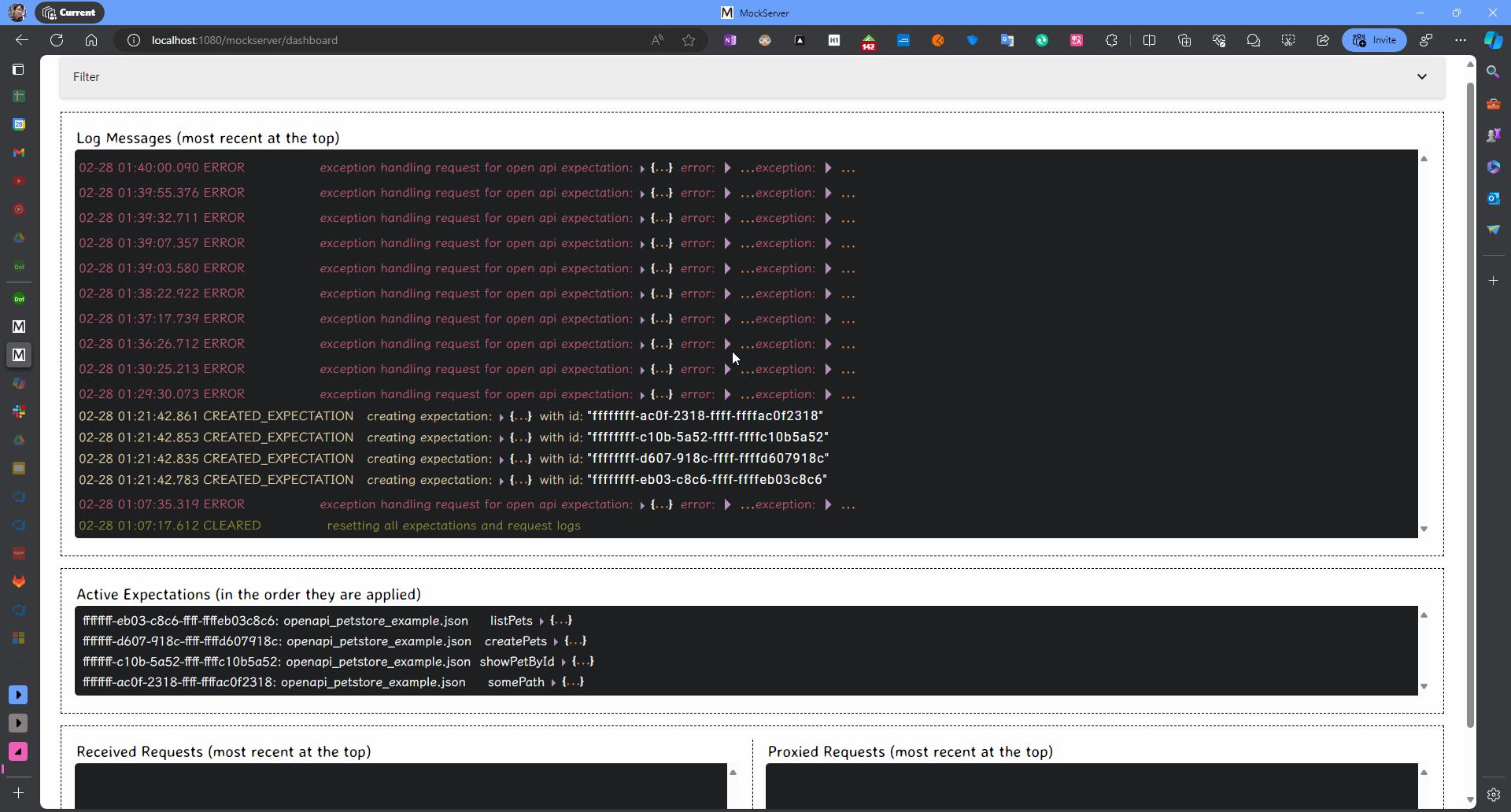Viewport: 1511px width, 812px height.
Task: Open the Read Aloud icon in address bar
Action: [x=657, y=40]
